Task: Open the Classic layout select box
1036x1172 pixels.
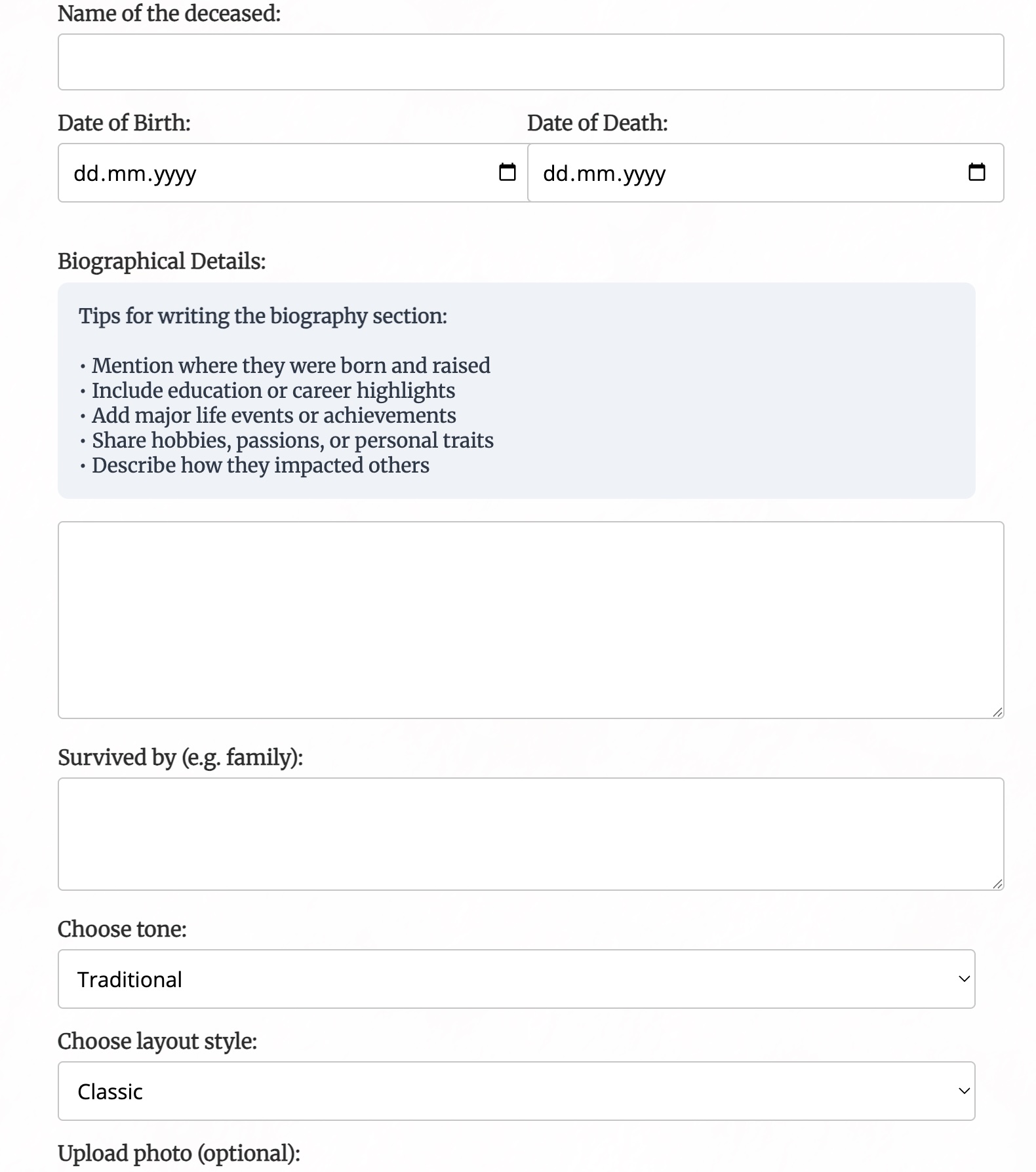Action: (x=517, y=1091)
